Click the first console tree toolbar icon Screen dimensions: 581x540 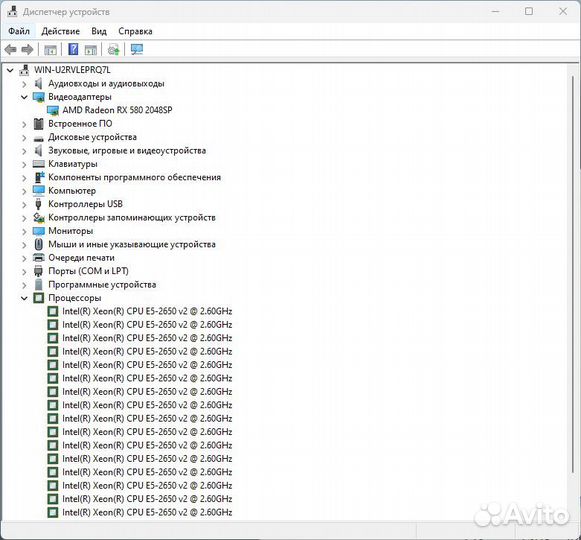pyautogui.click(x=50, y=49)
